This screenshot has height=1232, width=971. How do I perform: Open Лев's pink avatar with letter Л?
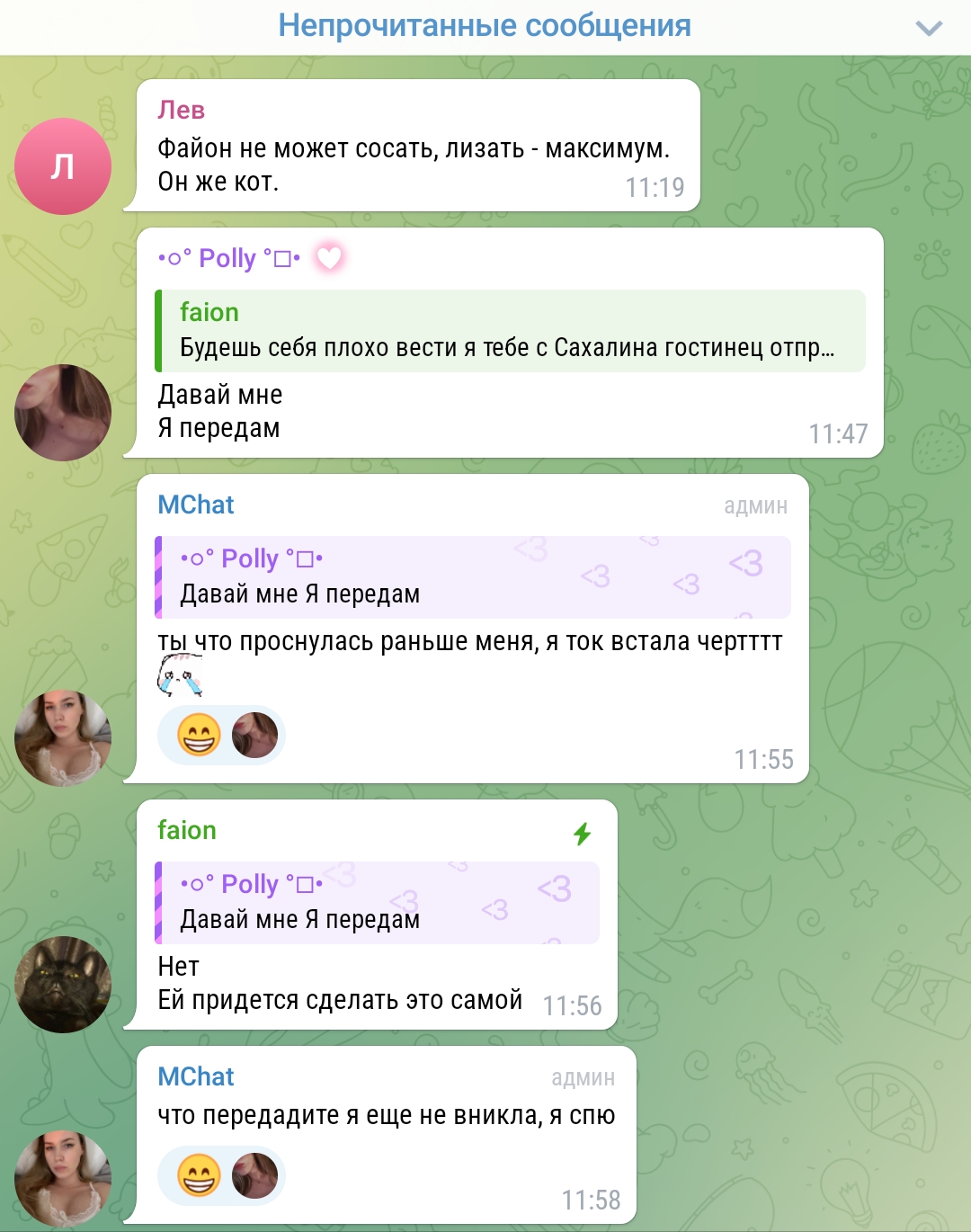coord(63,166)
